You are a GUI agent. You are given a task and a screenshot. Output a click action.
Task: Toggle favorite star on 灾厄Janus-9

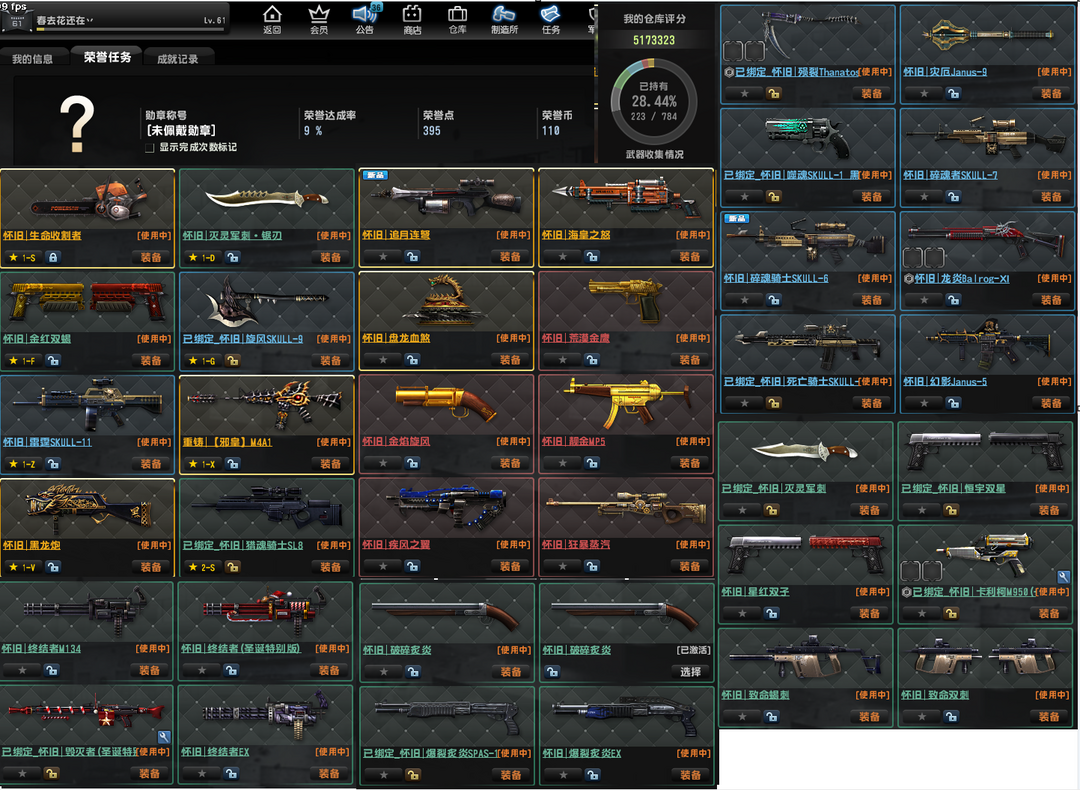click(924, 93)
